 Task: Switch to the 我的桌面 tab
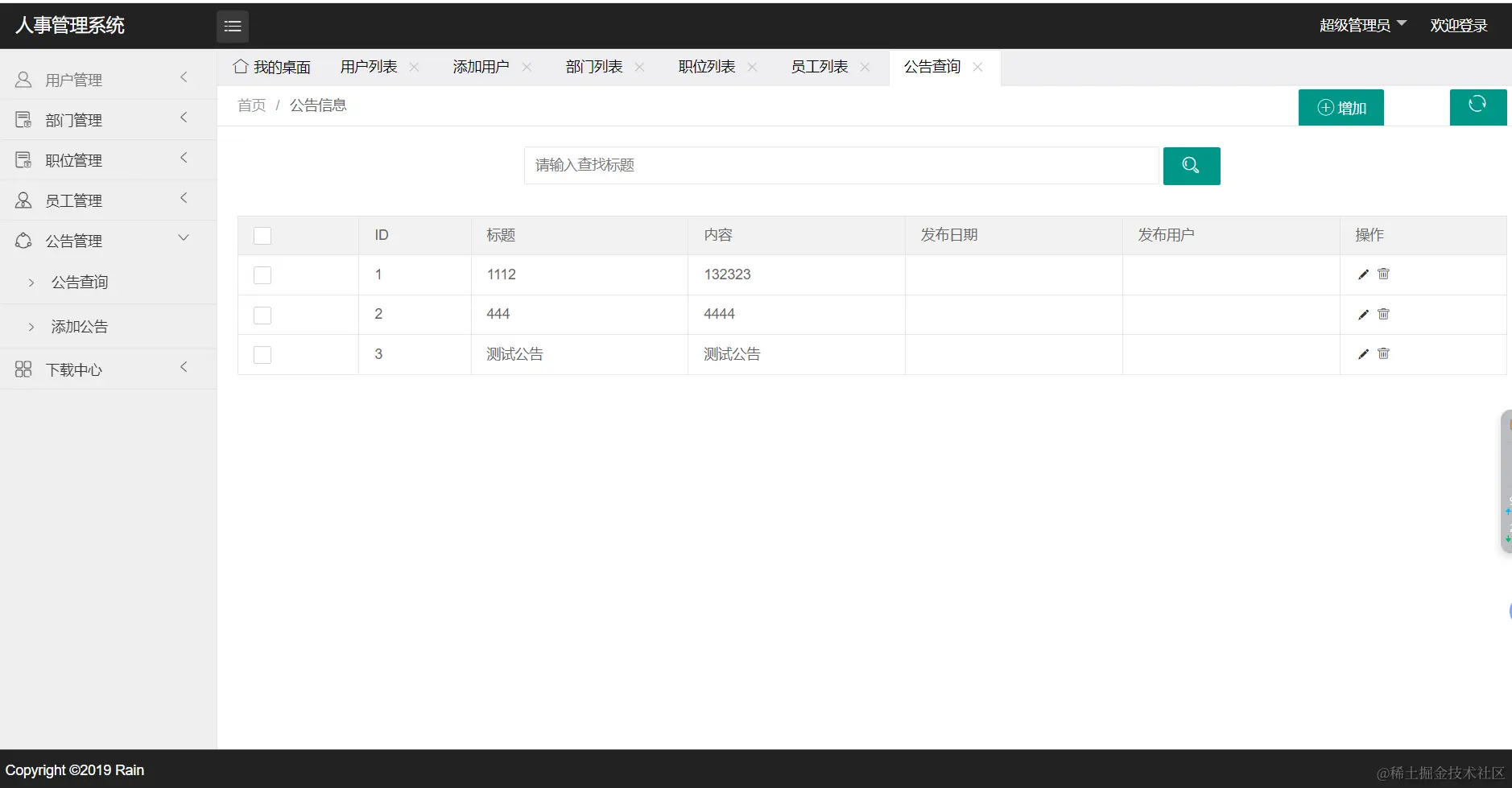coord(272,67)
